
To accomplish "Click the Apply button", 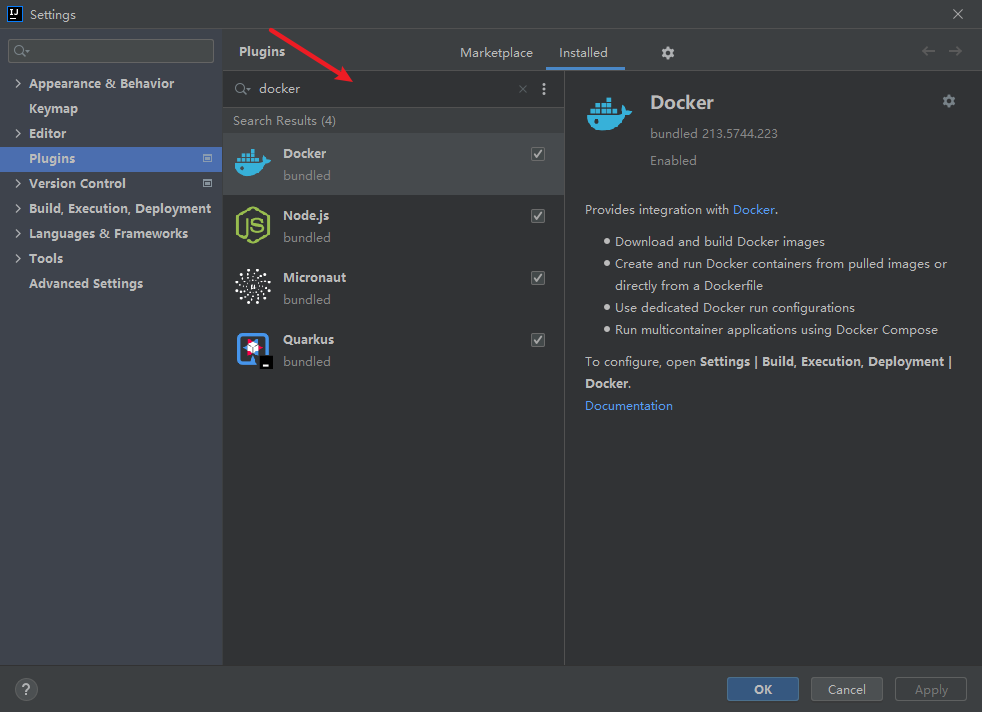I will (931, 689).
